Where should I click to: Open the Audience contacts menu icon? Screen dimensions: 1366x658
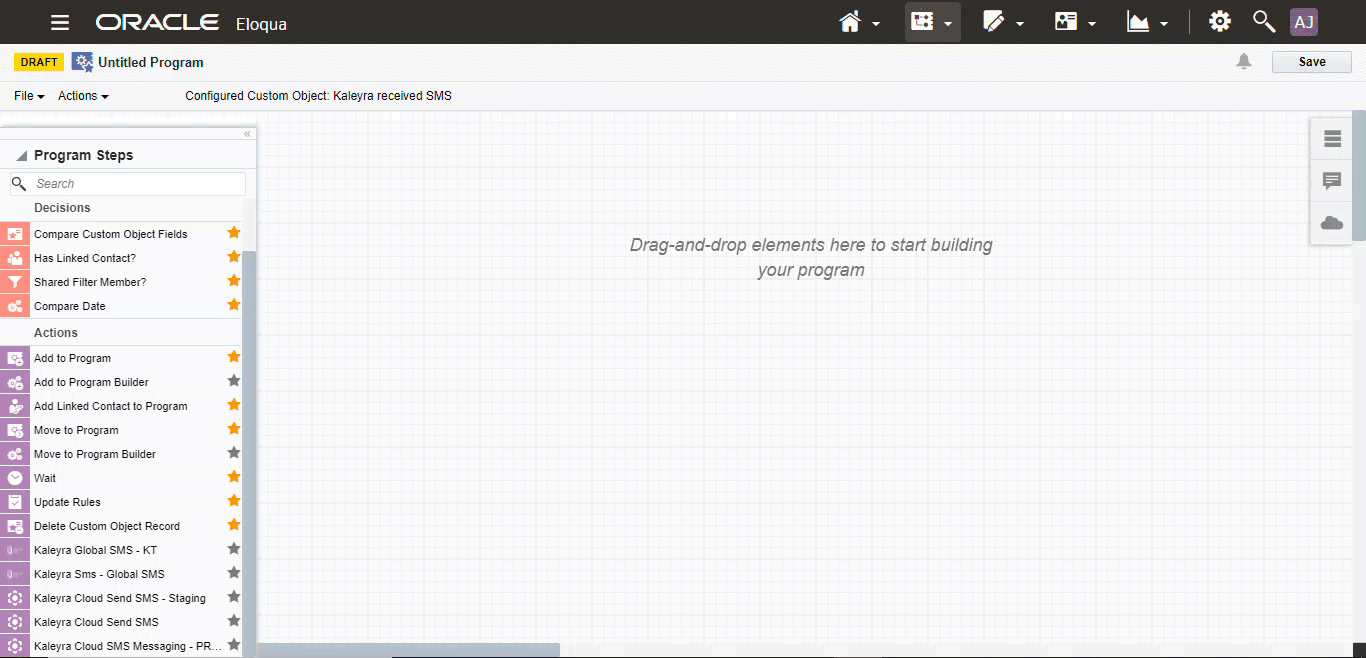(1066, 22)
